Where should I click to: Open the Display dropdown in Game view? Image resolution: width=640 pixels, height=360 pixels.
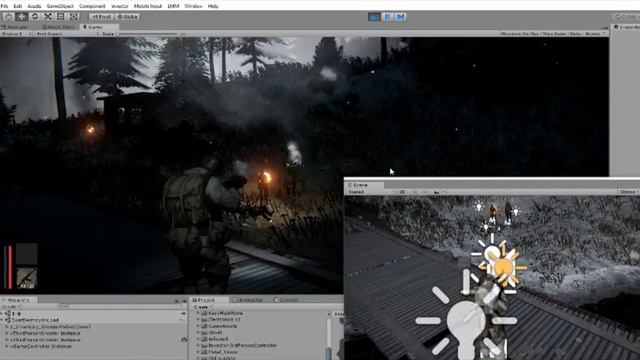16,34
